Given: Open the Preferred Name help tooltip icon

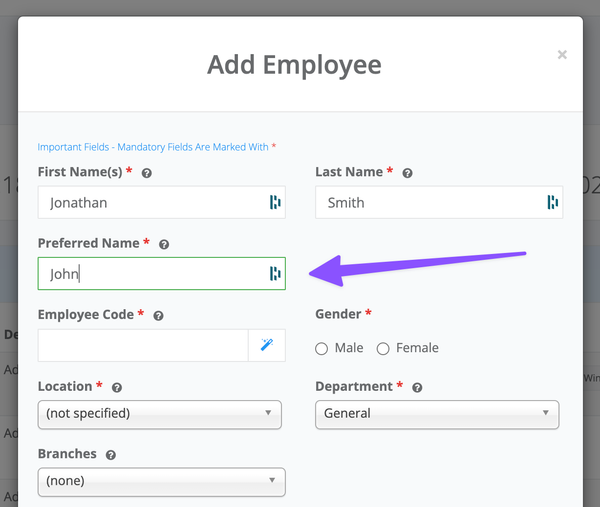Looking at the screenshot, I should 164,244.
